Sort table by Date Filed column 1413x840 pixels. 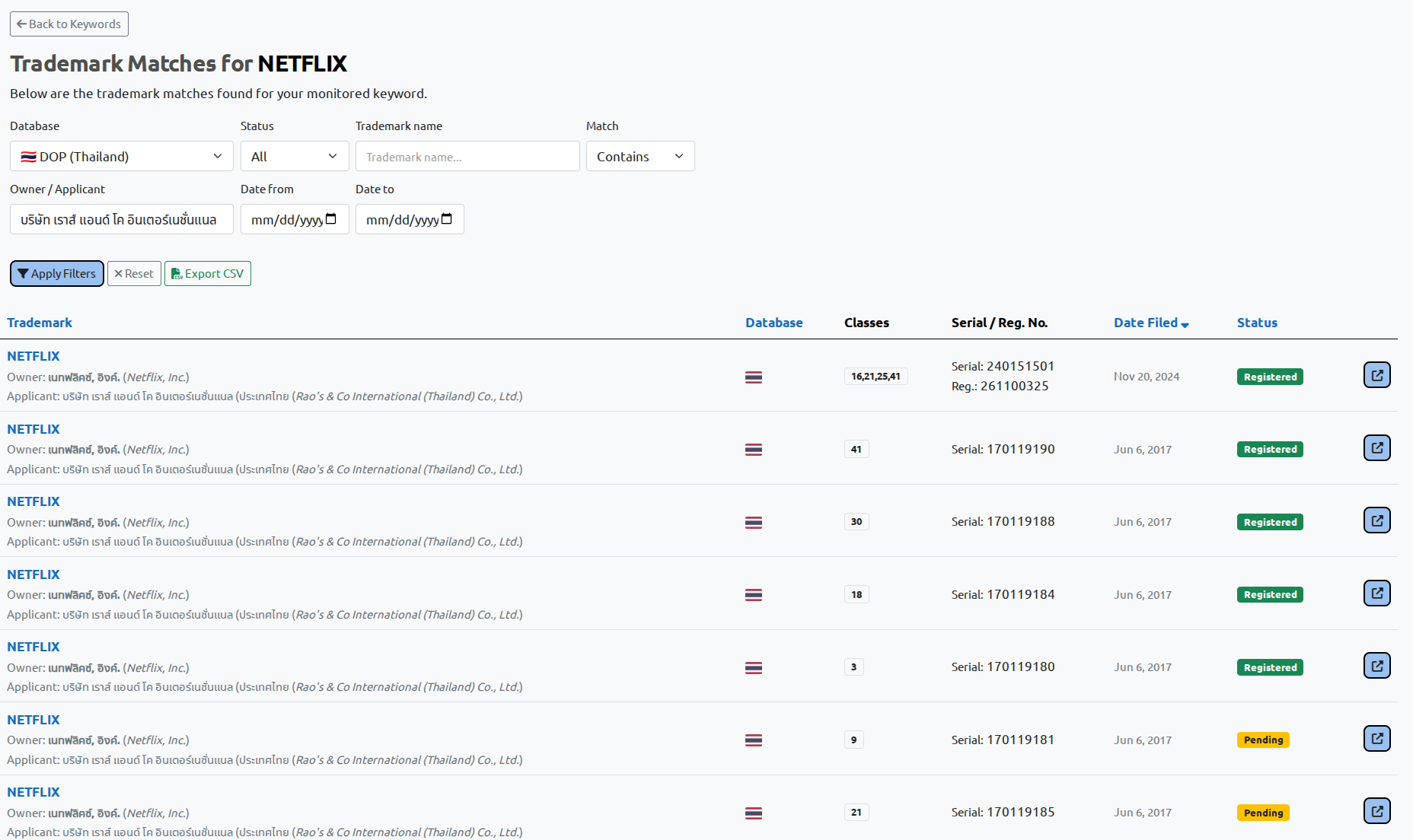point(1146,323)
